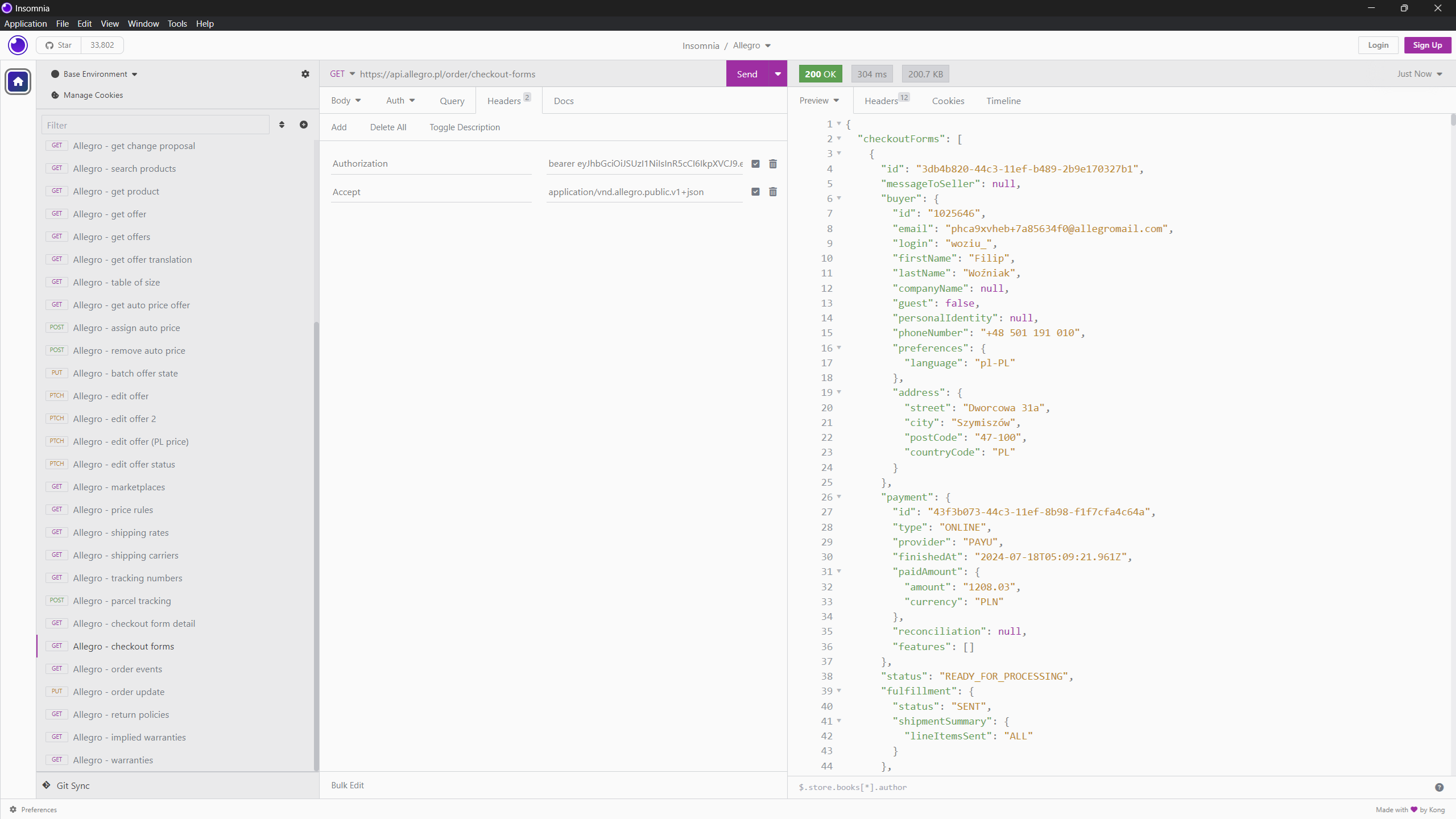The image size is (1456, 819).
Task: Switch to the Timeline tab
Action: [1003, 101]
